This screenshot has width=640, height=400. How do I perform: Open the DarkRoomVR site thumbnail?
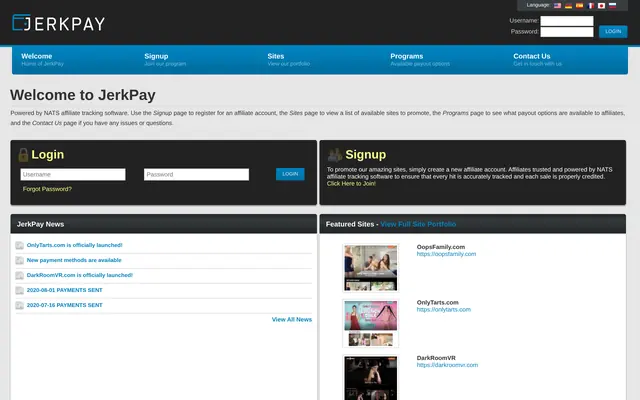(x=371, y=378)
